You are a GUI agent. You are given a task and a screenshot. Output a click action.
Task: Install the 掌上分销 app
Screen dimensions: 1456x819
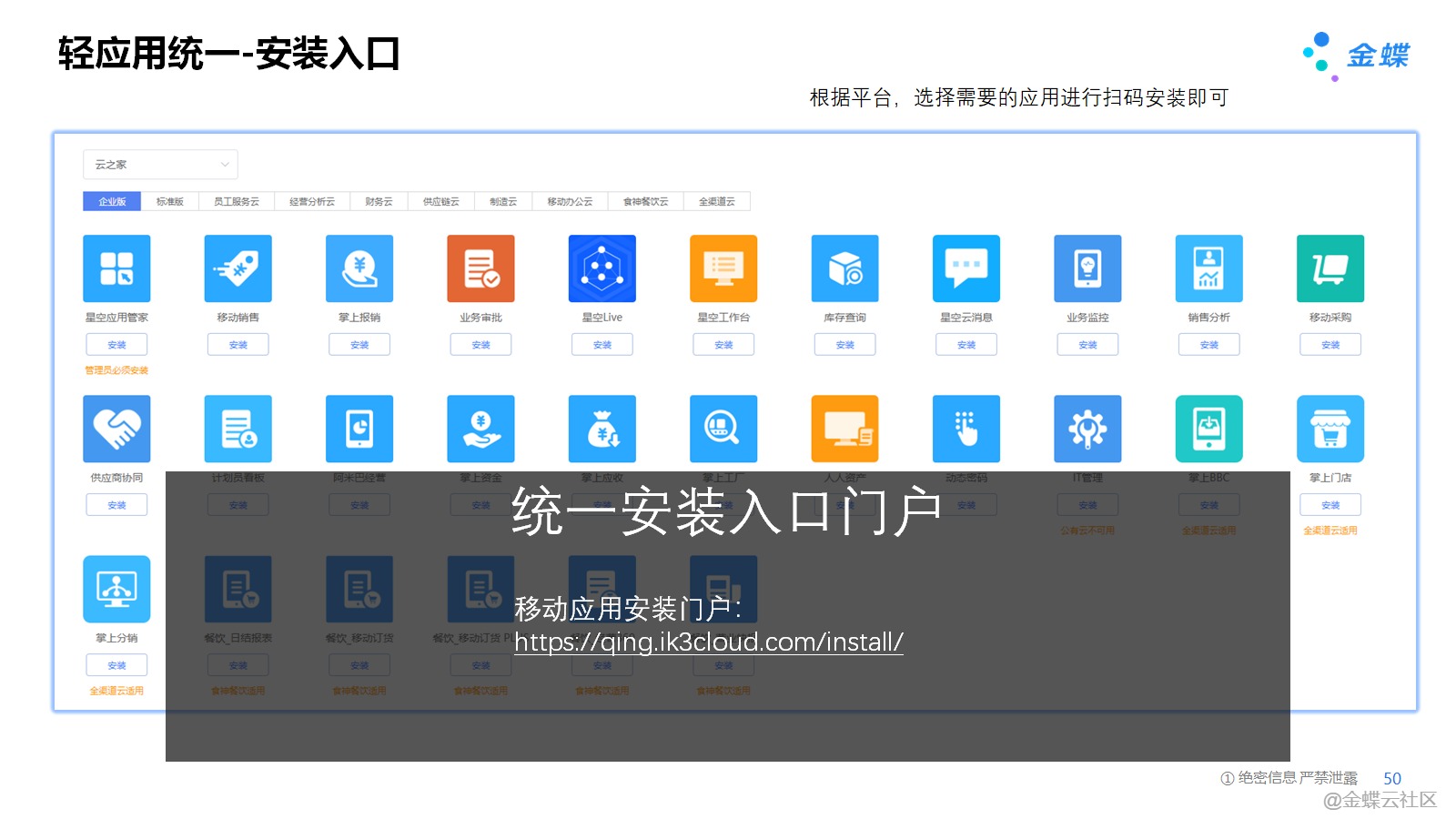pos(116,665)
